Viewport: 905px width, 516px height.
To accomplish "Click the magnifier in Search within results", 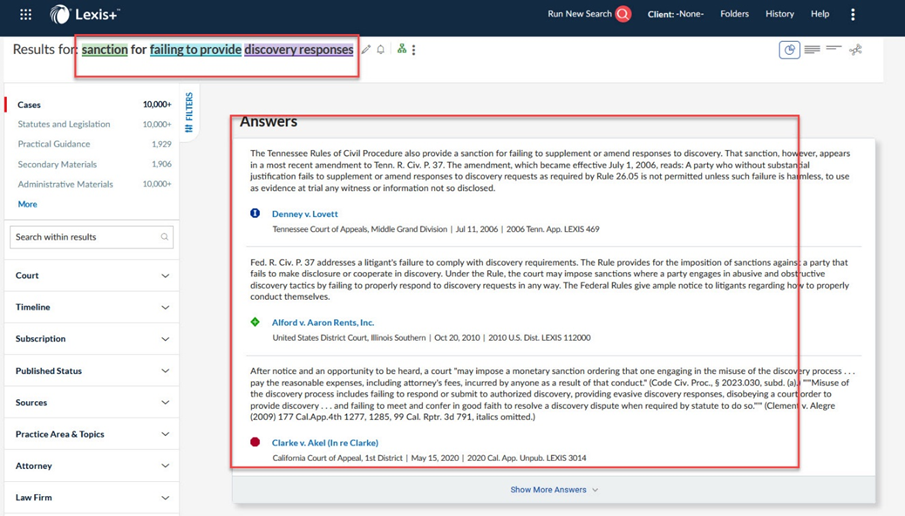I will [164, 237].
